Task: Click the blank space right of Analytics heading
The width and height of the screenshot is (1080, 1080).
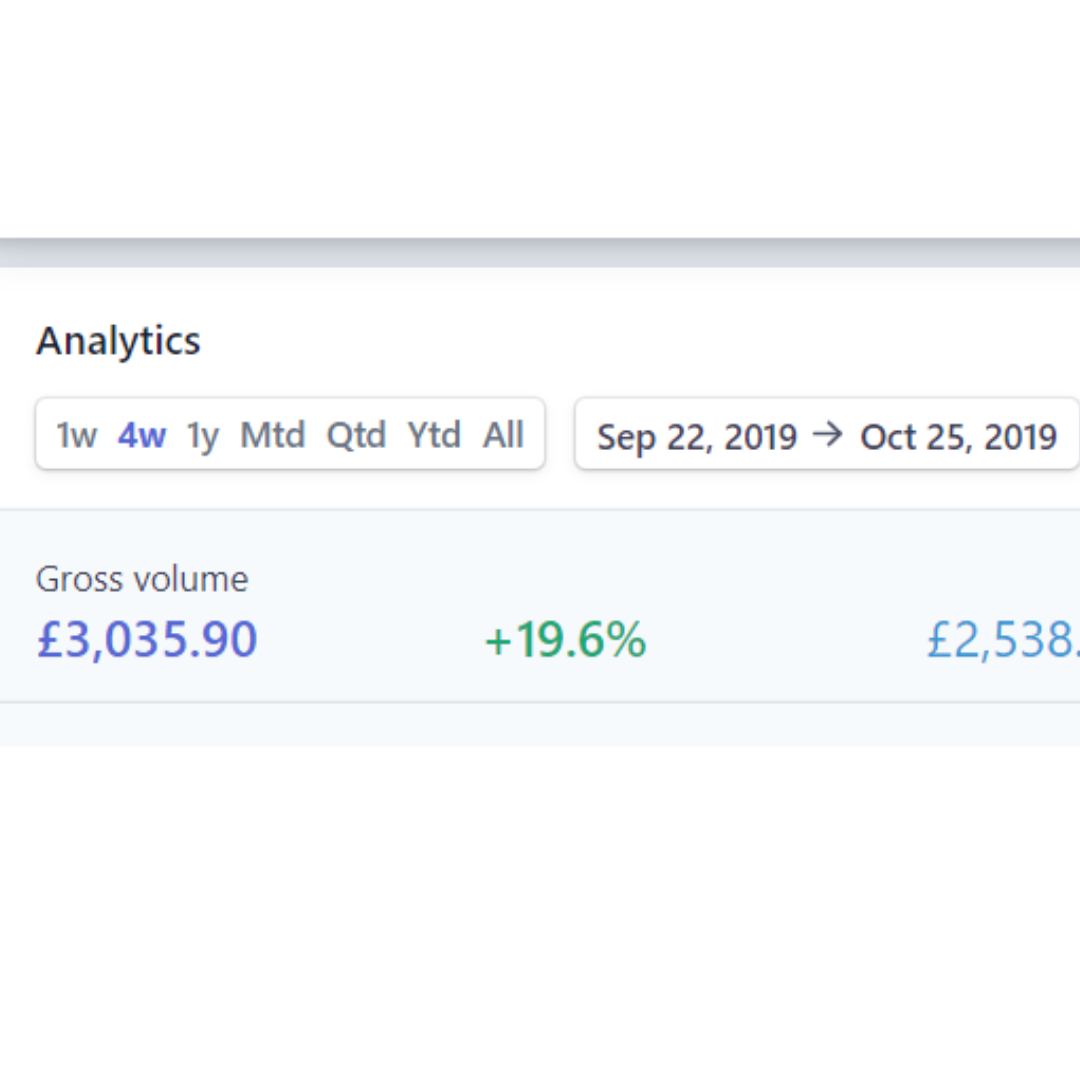Action: pyautogui.click(x=600, y=341)
